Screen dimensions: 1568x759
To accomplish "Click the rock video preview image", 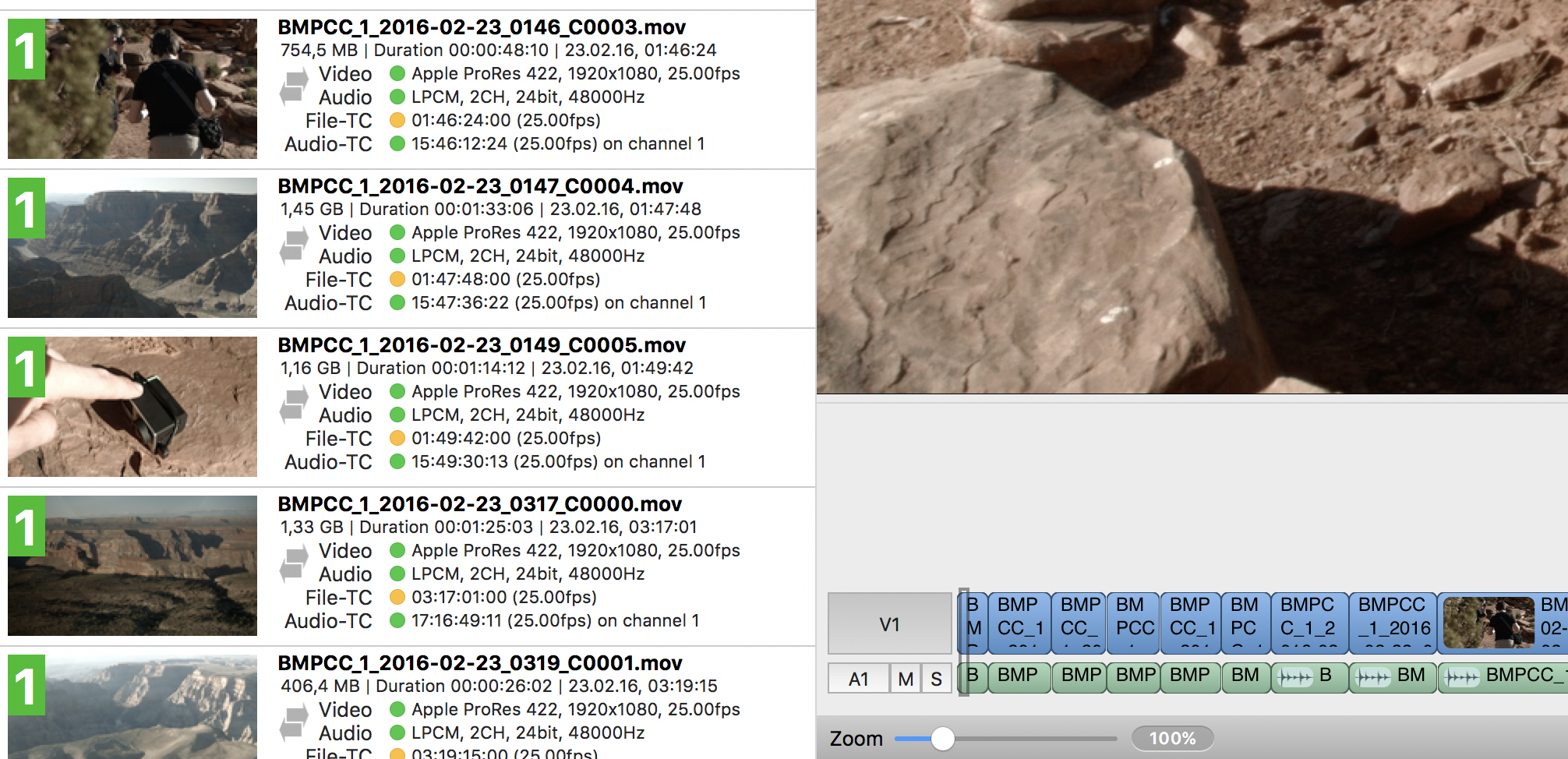I will (1192, 196).
